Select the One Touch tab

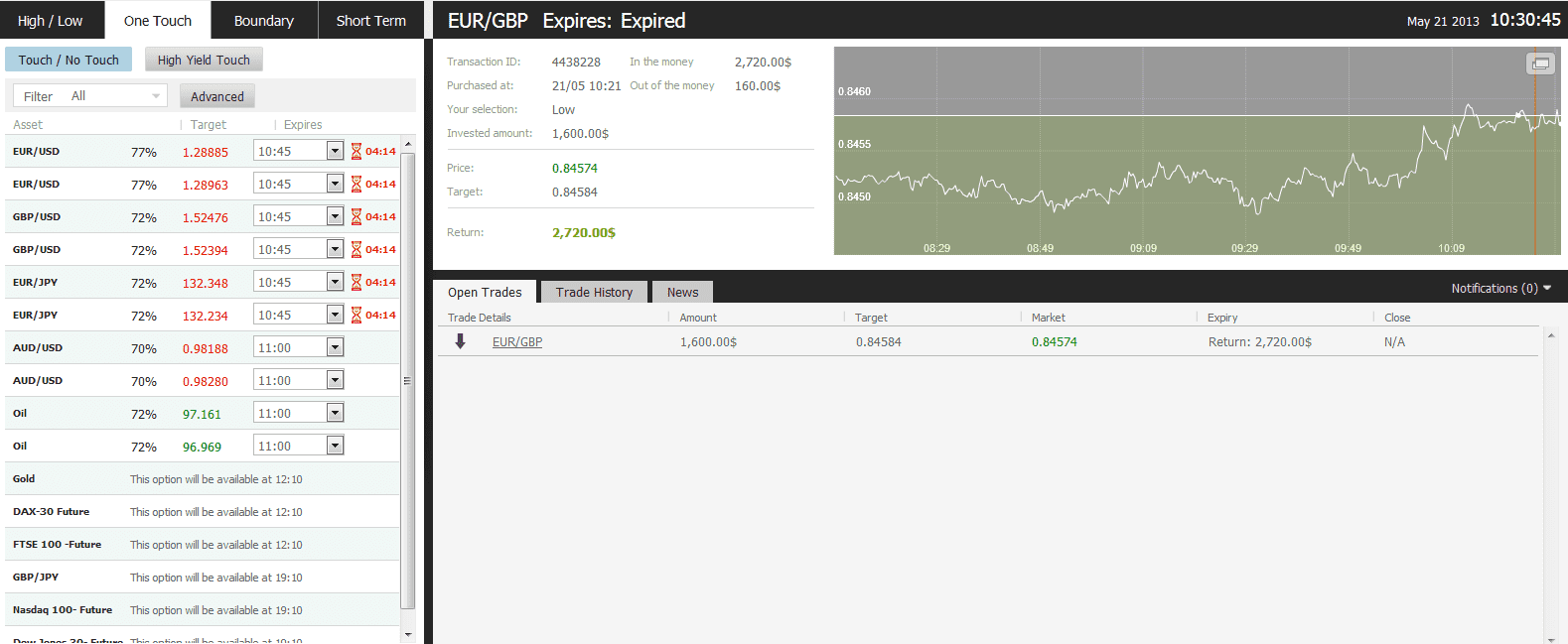pyautogui.click(x=158, y=20)
